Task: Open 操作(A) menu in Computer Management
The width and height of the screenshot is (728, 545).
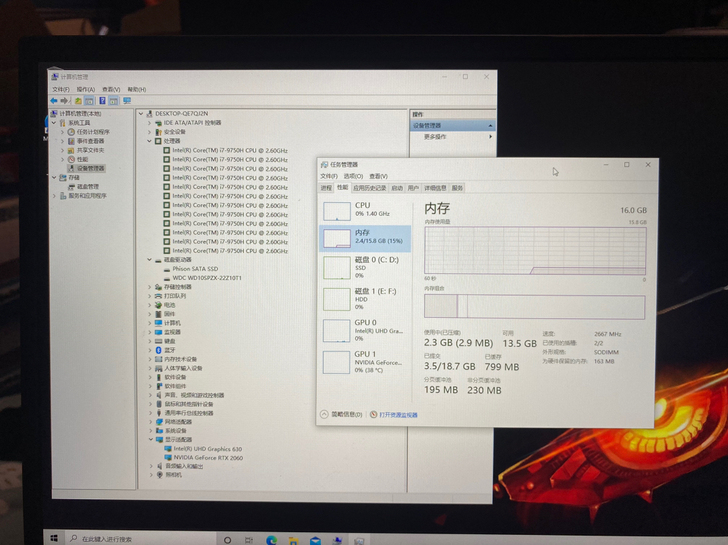Action: [86, 89]
